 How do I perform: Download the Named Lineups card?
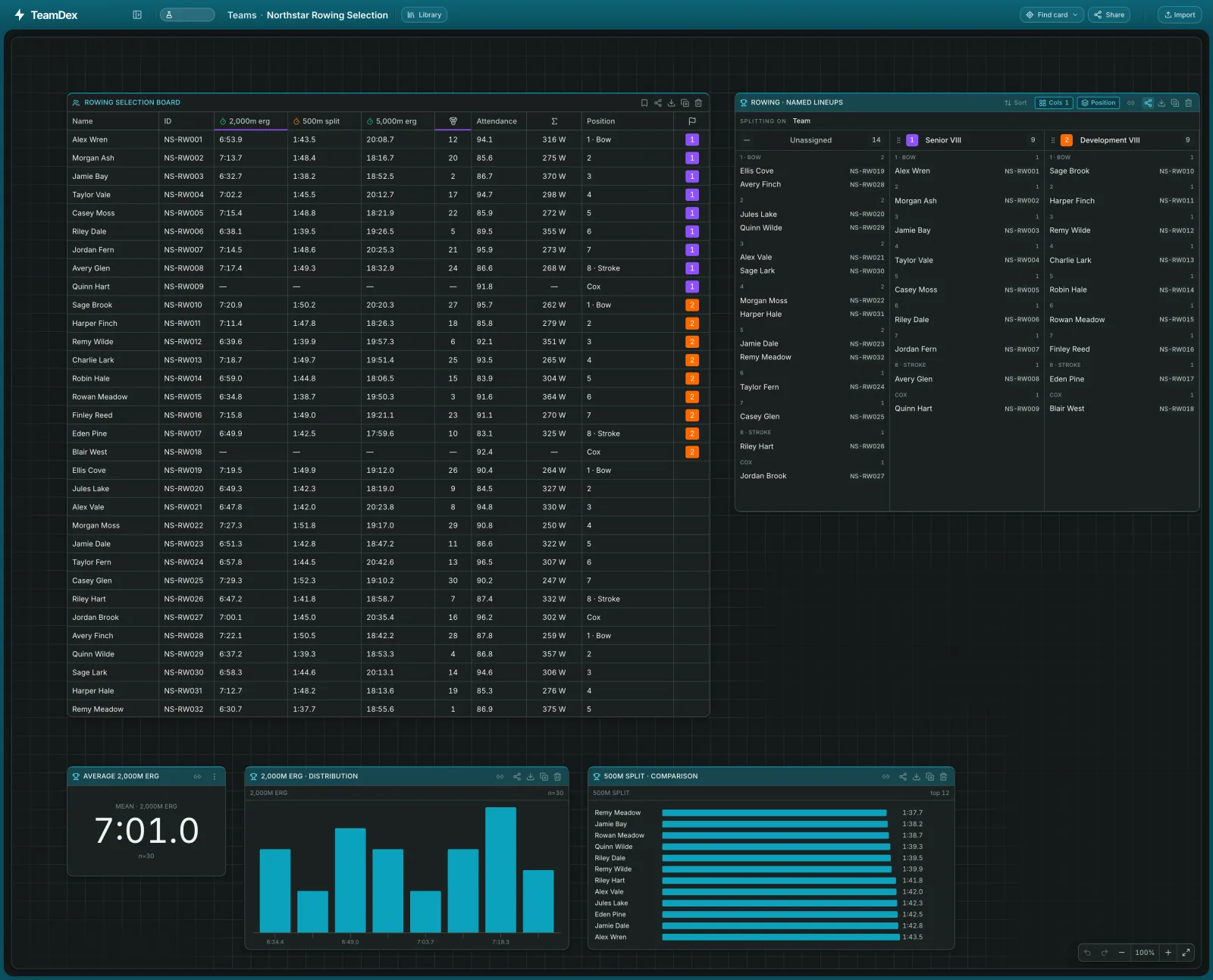(1161, 103)
